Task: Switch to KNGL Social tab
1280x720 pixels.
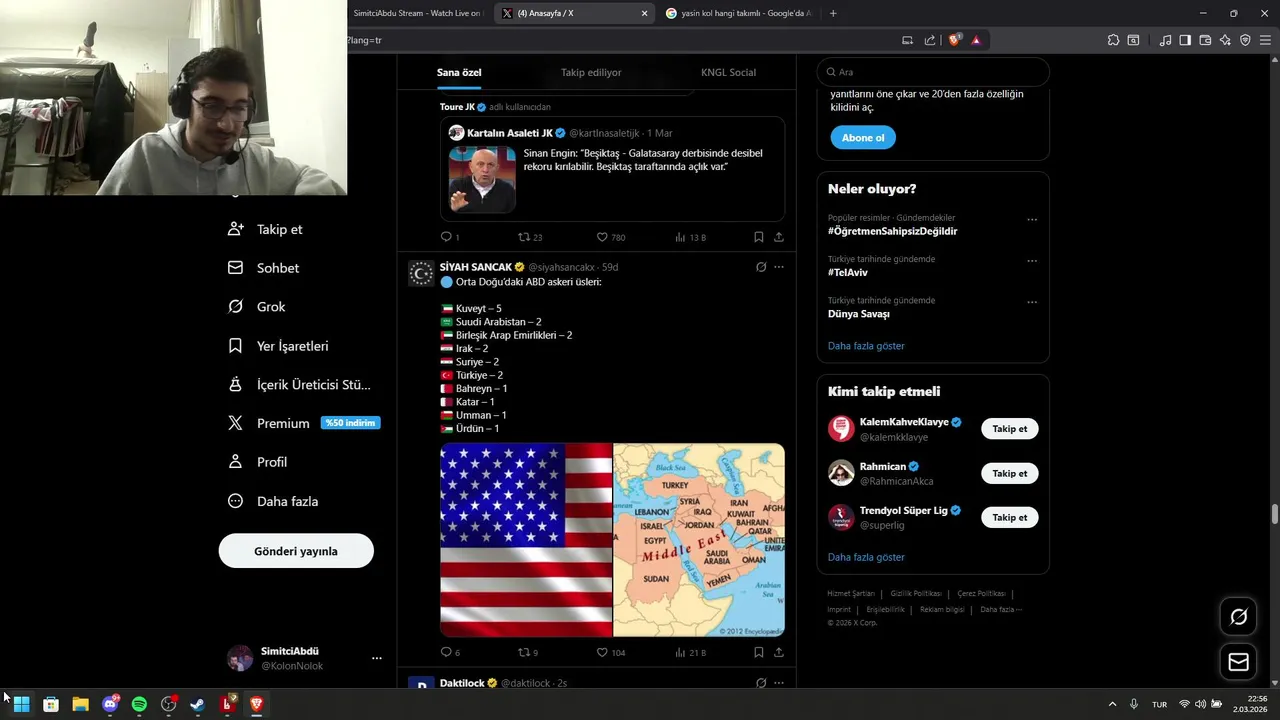Action: click(728, 73)
